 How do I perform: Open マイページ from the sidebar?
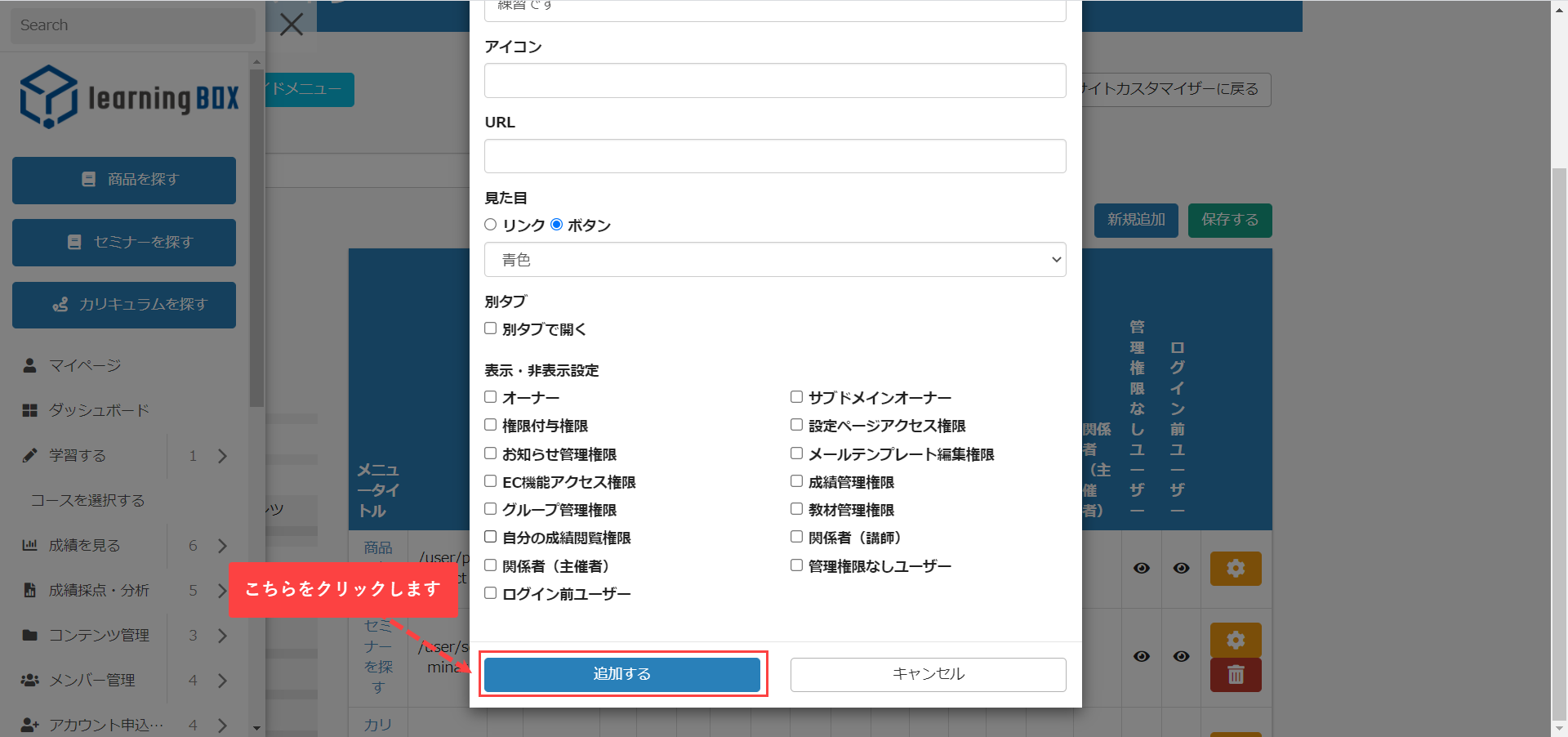pos(84,365)
